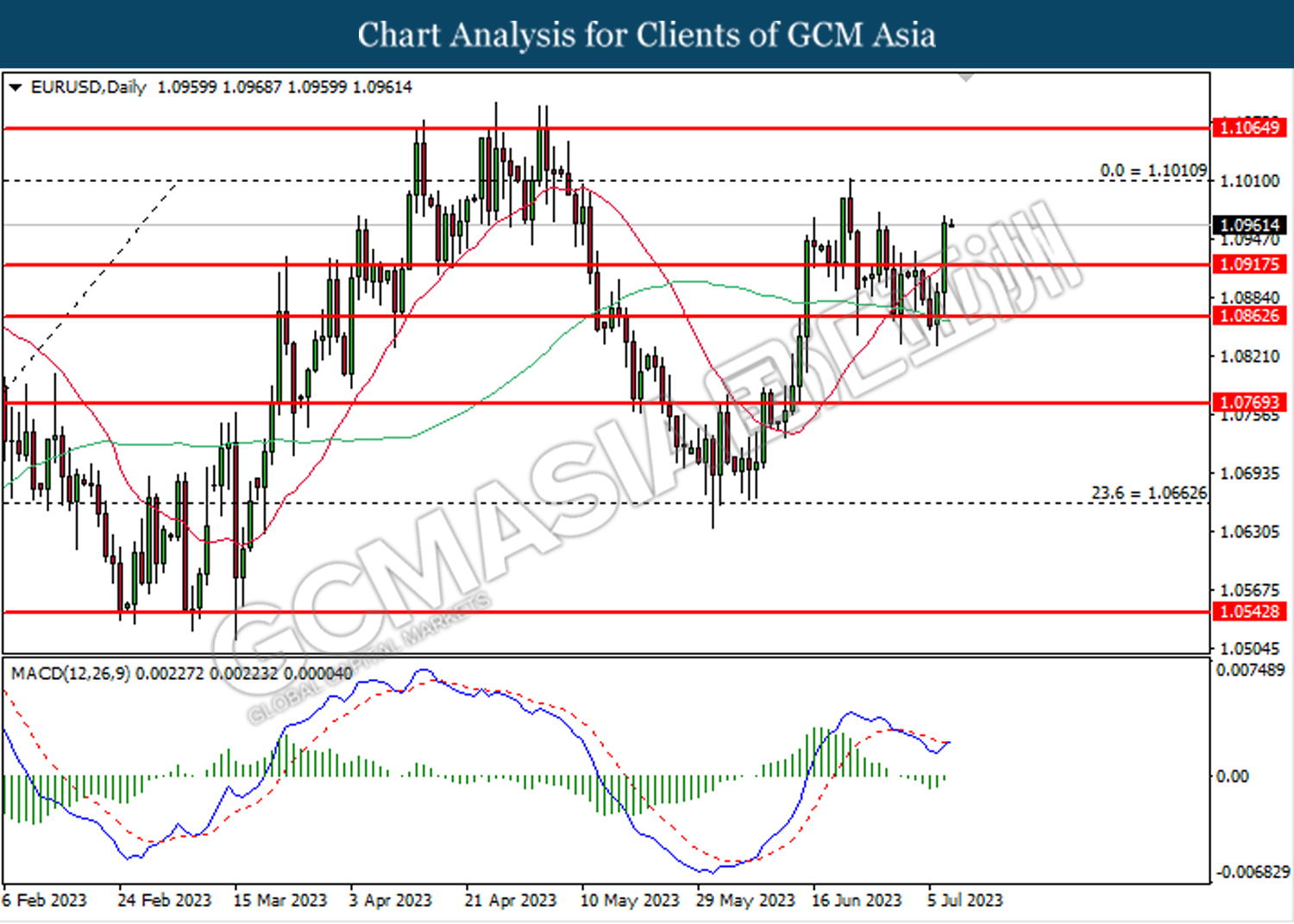This screenshot has height=924, width=1294.
Task: Select the 1.09175 red price label
Action: click(x=1250, y=264)
